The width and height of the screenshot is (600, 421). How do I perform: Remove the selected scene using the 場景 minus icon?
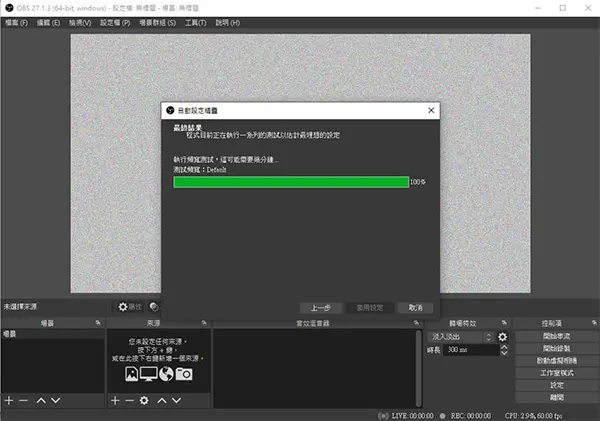coord(24,400)
